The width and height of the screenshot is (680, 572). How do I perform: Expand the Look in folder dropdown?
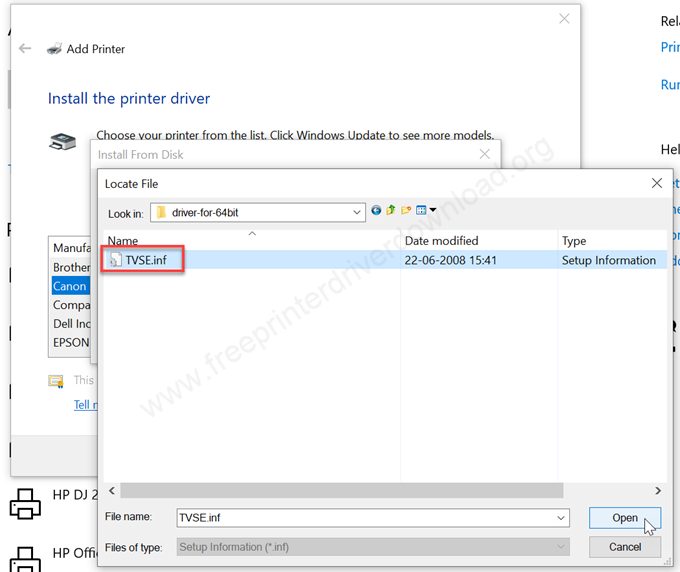[x=356, y=212]
